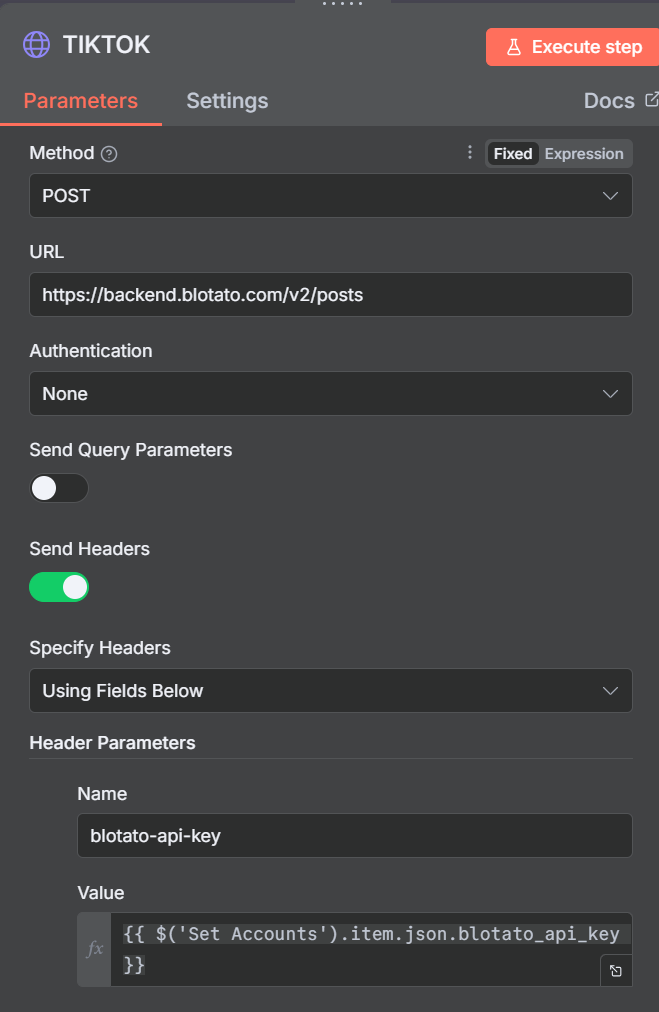659x1012 pixels.
Task: Click the Execute step button
Action: (x=573, y=47)
